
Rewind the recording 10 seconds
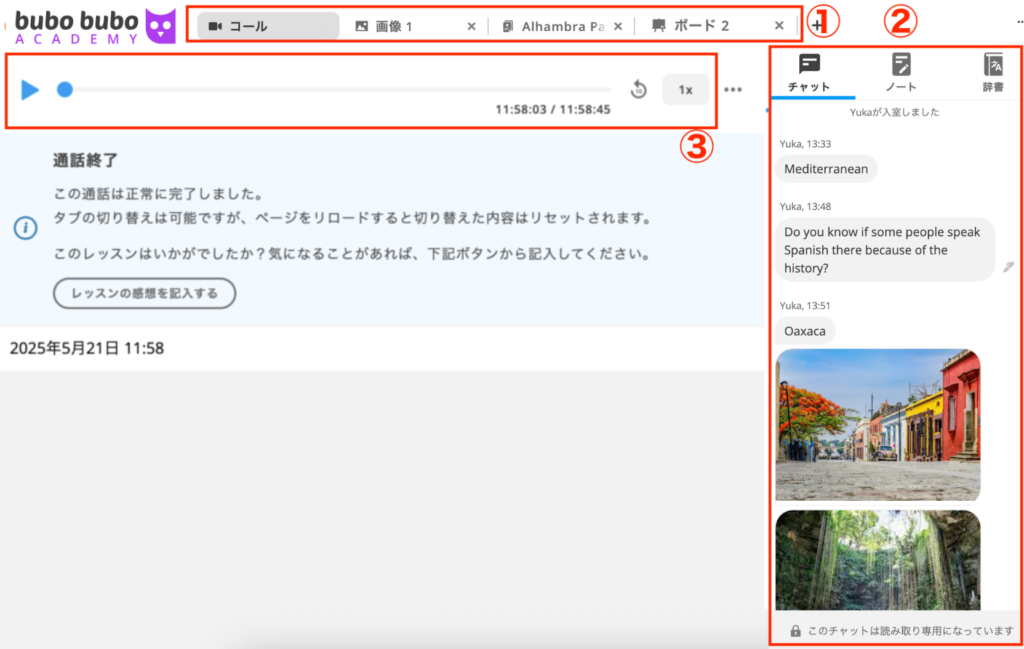(638, 90)
